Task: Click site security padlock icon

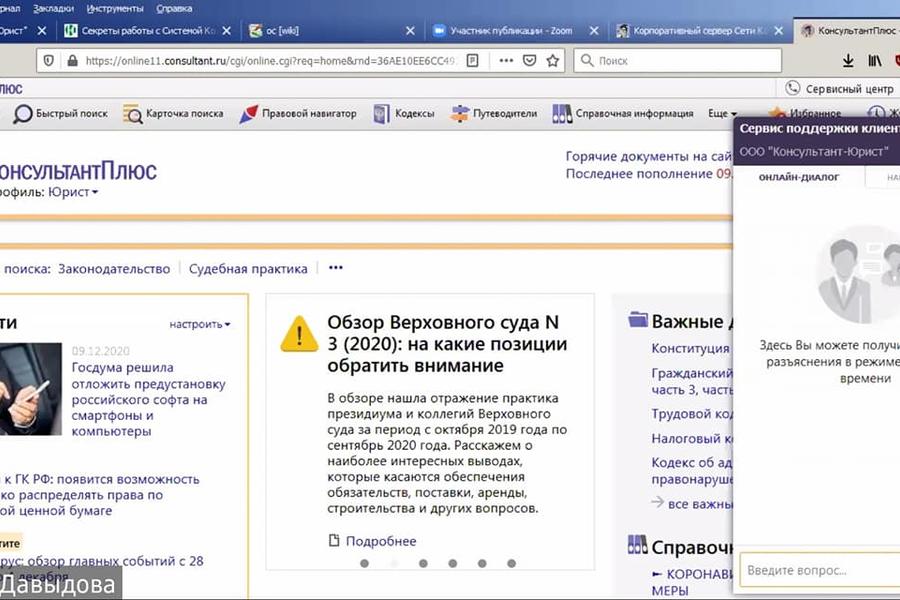Action: 72,60
